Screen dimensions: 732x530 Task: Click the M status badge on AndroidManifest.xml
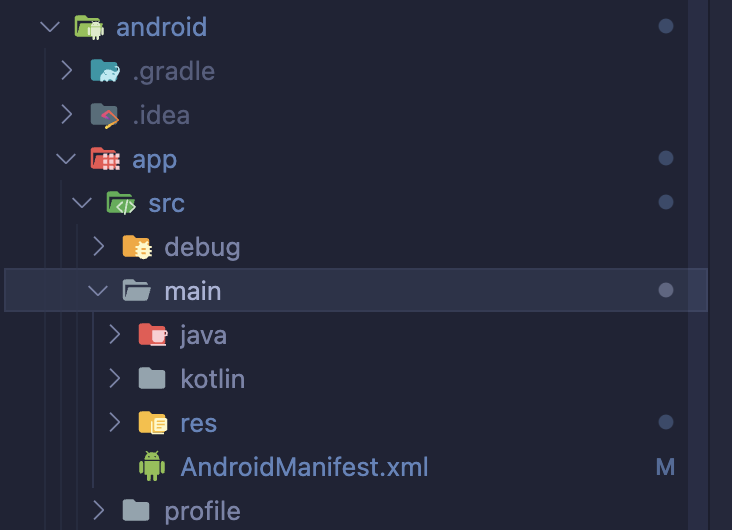coord(665,467)
